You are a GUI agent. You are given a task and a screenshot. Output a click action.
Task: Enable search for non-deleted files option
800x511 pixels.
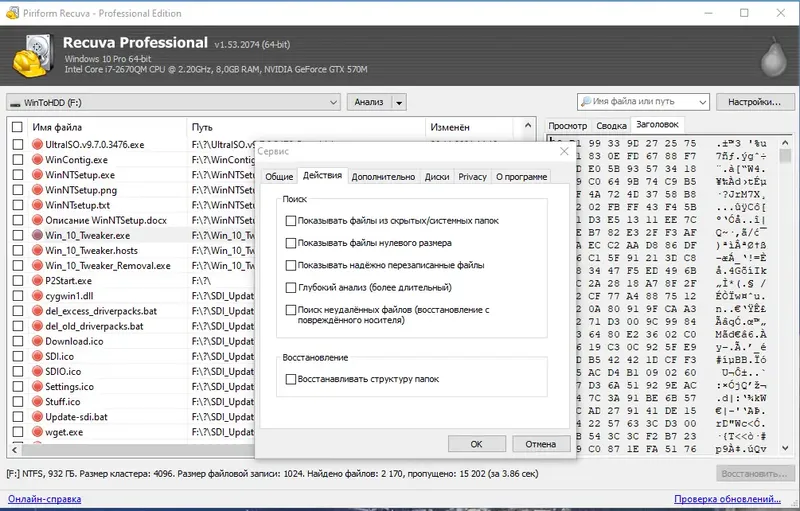(x=291, y=310)
